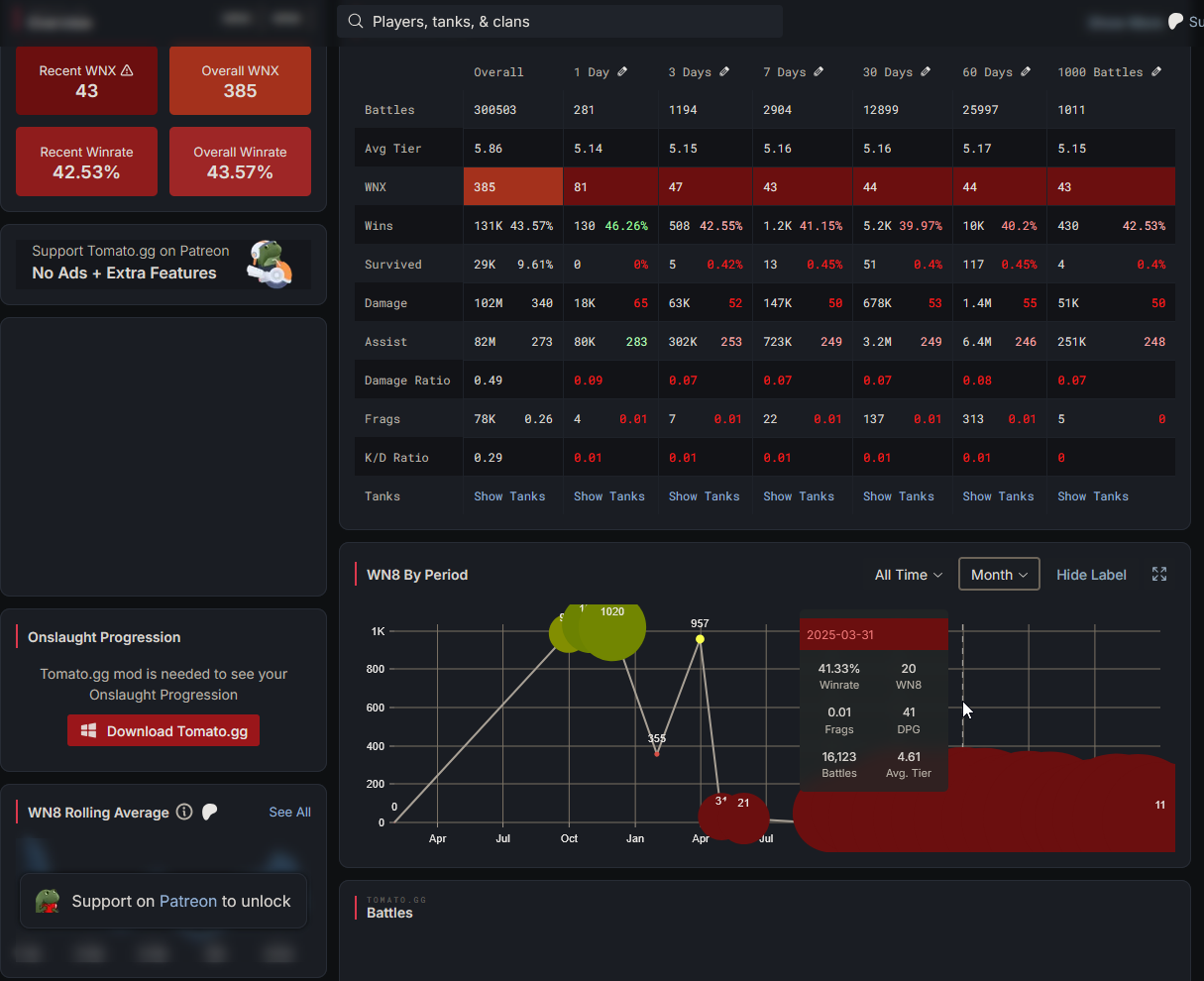Click the Download Tomato.gg button

coord(164,731)
